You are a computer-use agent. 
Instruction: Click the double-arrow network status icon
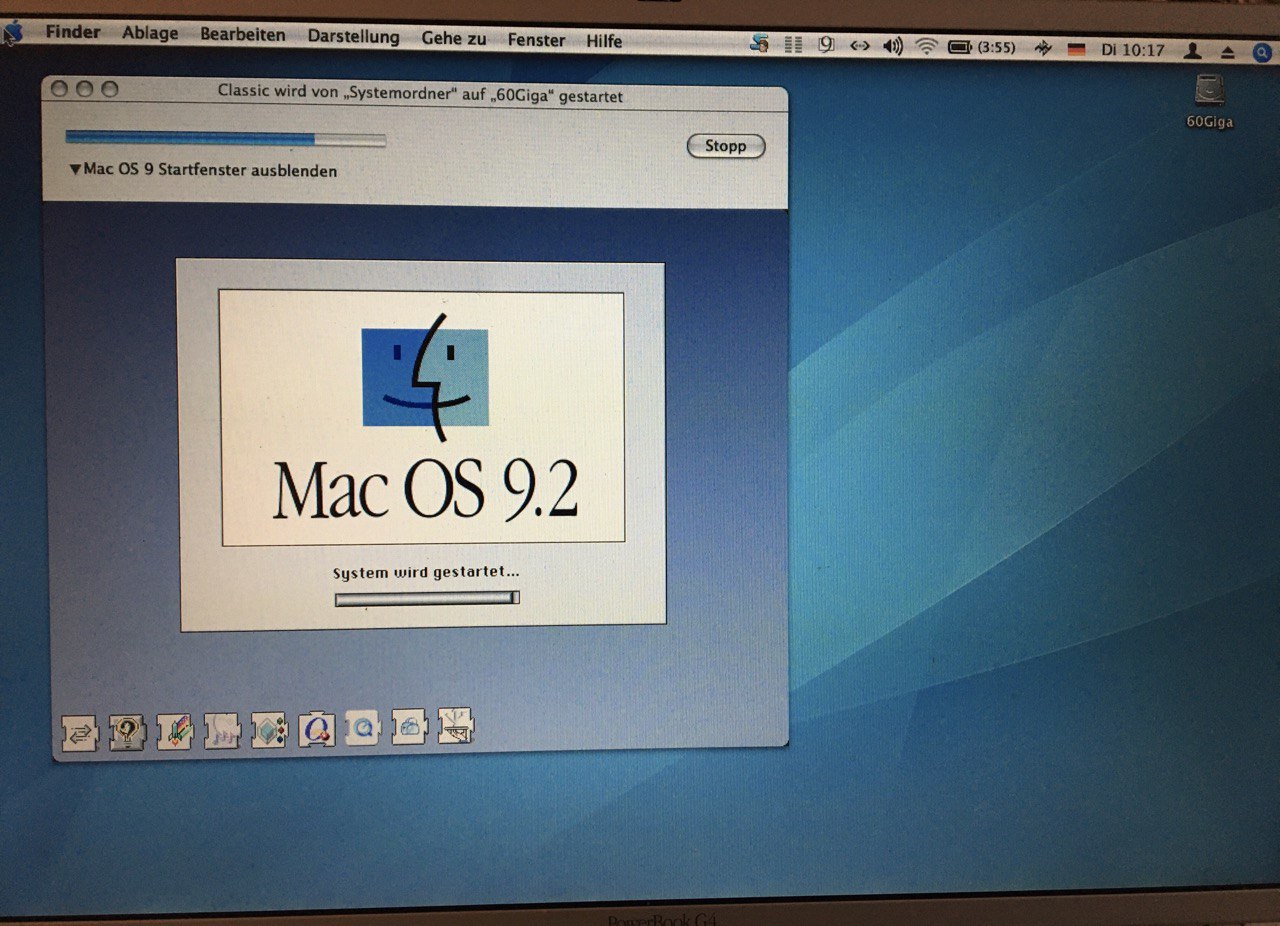(x=860, y=46)
